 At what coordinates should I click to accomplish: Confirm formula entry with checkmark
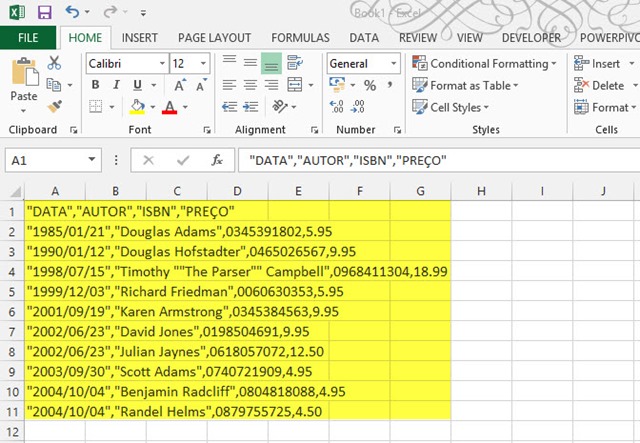pyautogui.click(x=183, y=160)
